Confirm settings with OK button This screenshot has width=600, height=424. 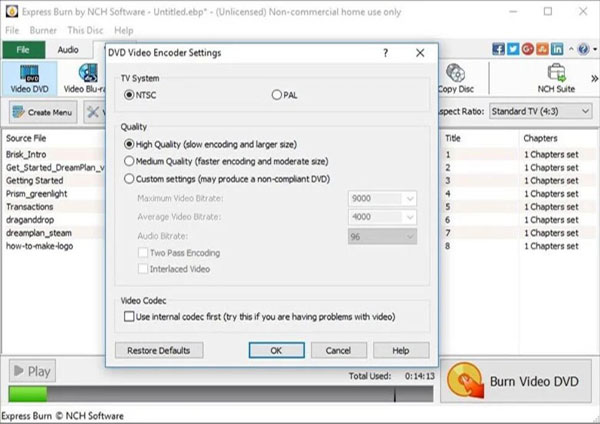pos(276,350)
